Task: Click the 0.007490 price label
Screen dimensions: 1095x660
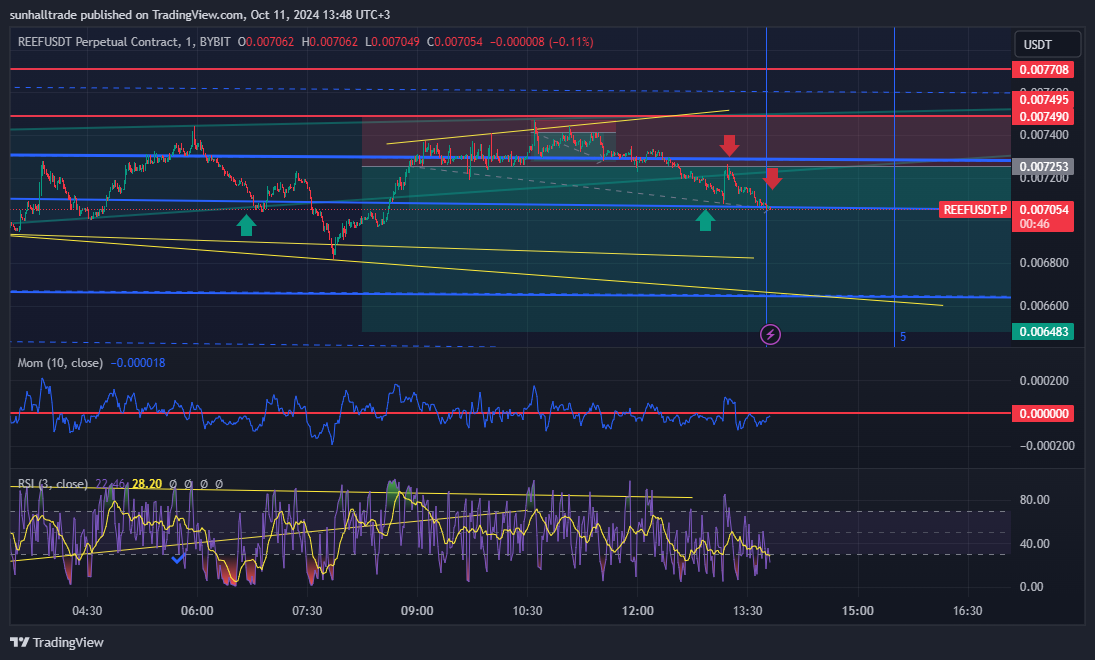Action: pos(1043,117)
